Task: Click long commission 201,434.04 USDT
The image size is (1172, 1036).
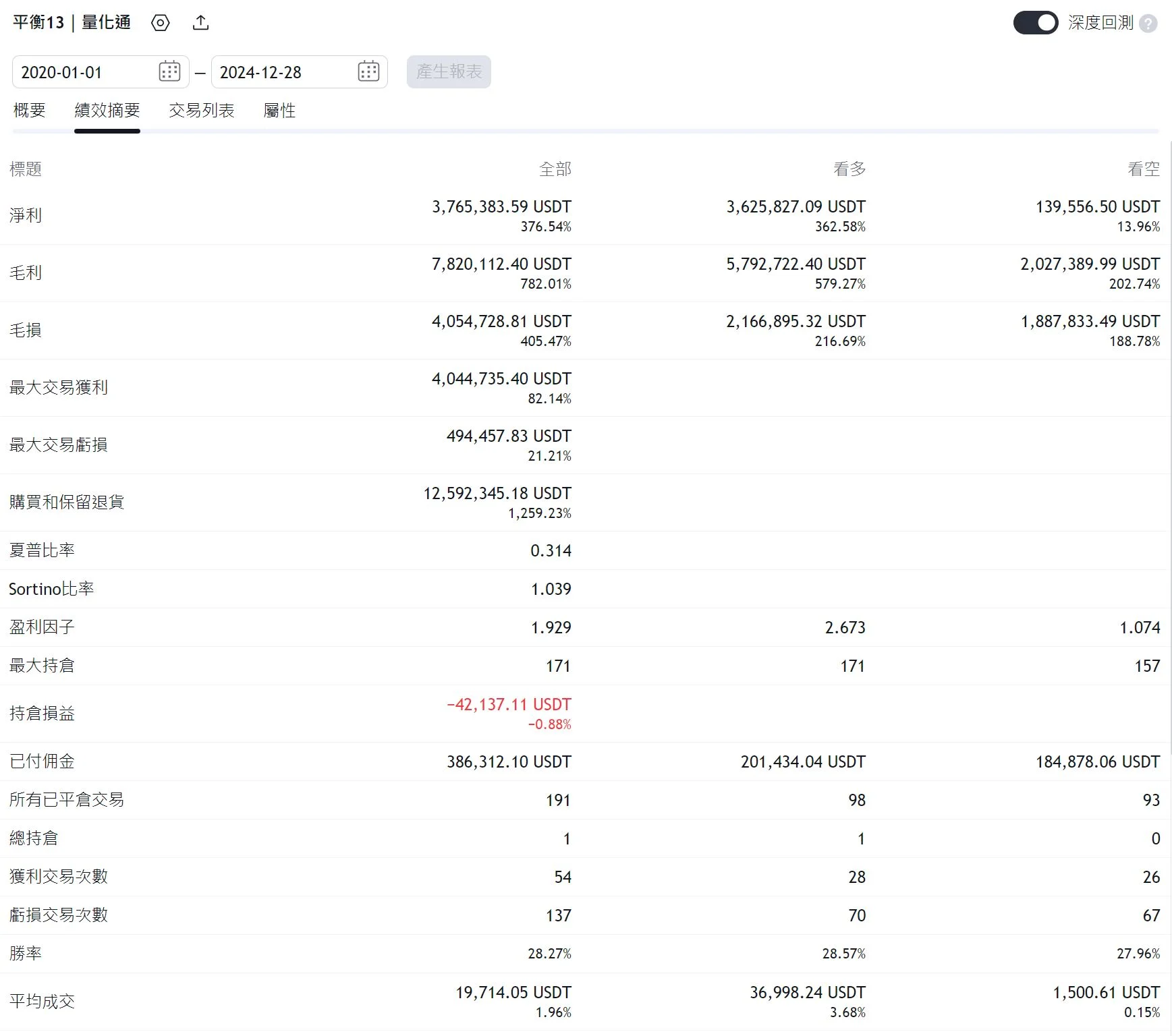Action: [x=803, y=762]
